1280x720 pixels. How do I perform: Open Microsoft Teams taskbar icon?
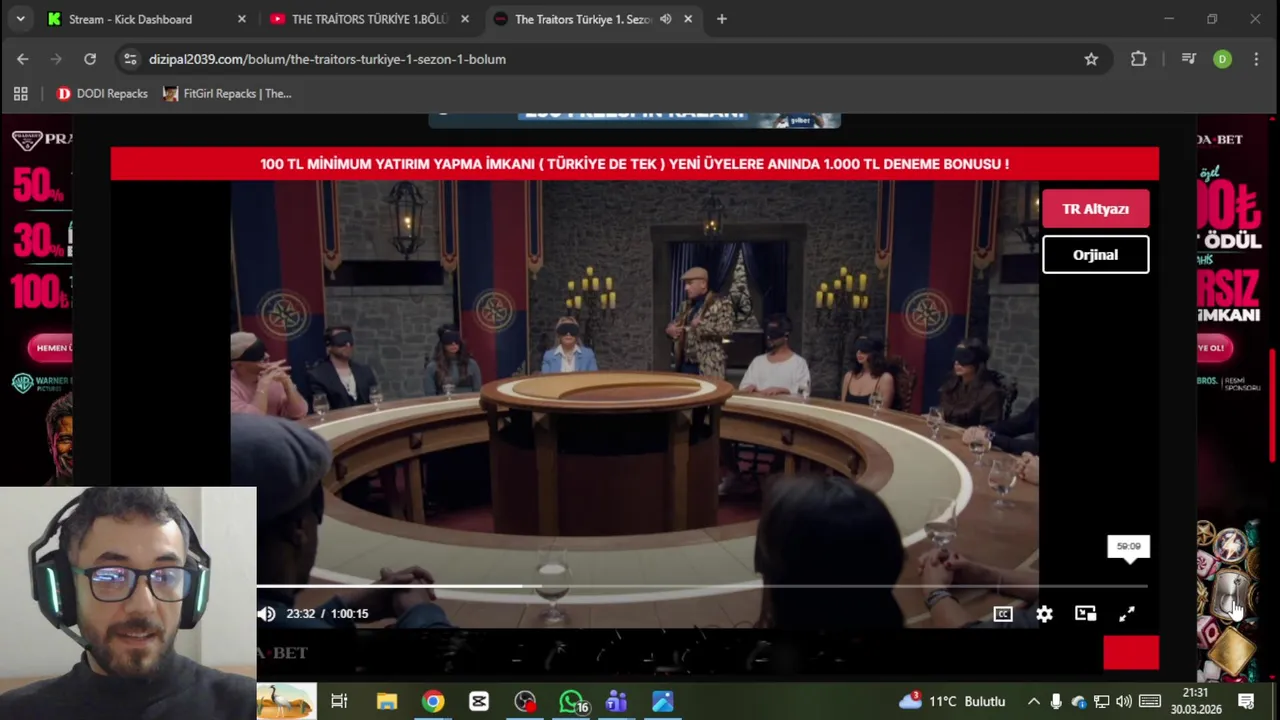point(616,702)
